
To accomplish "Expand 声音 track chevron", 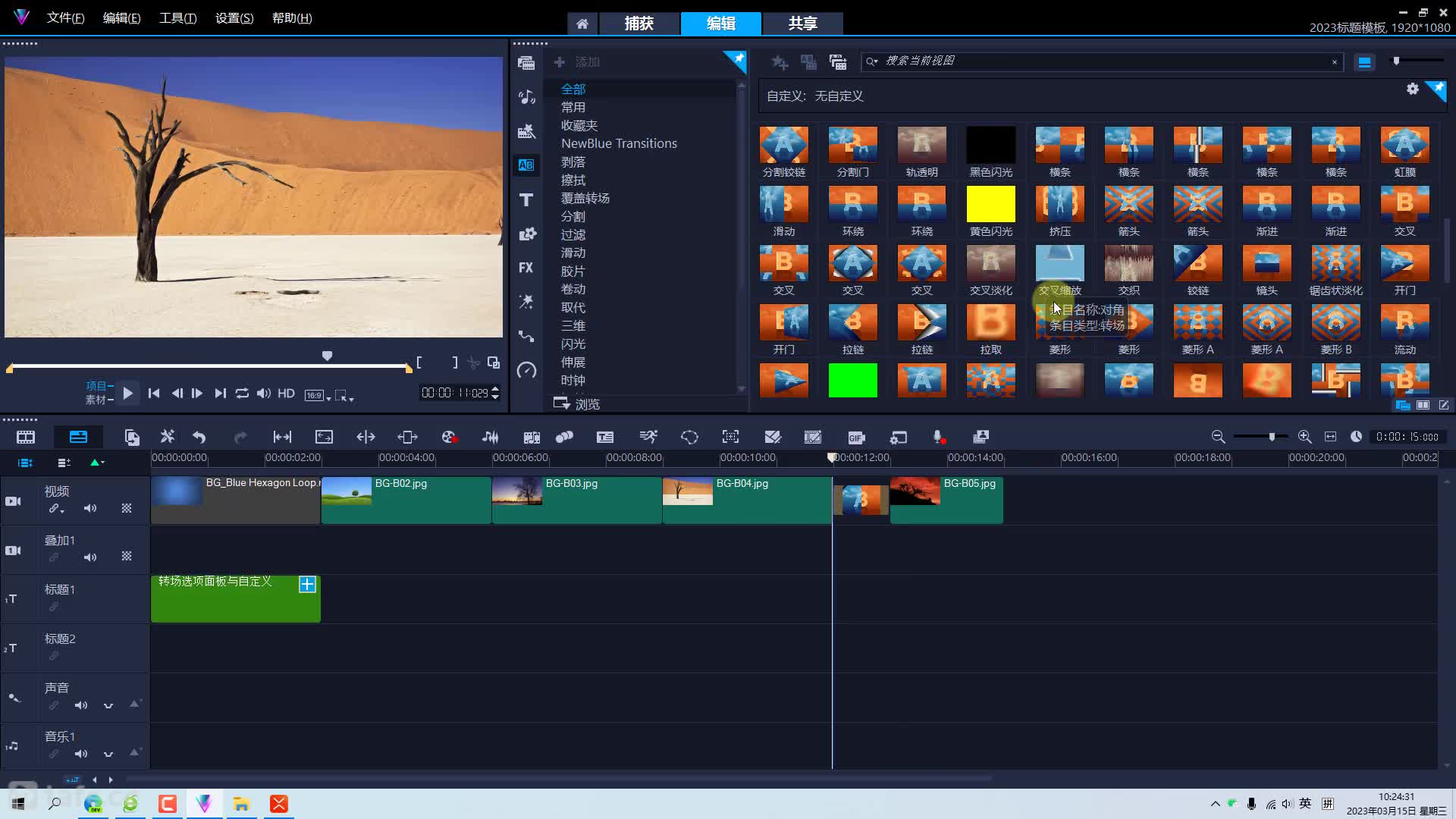I will tap(108, 705).
